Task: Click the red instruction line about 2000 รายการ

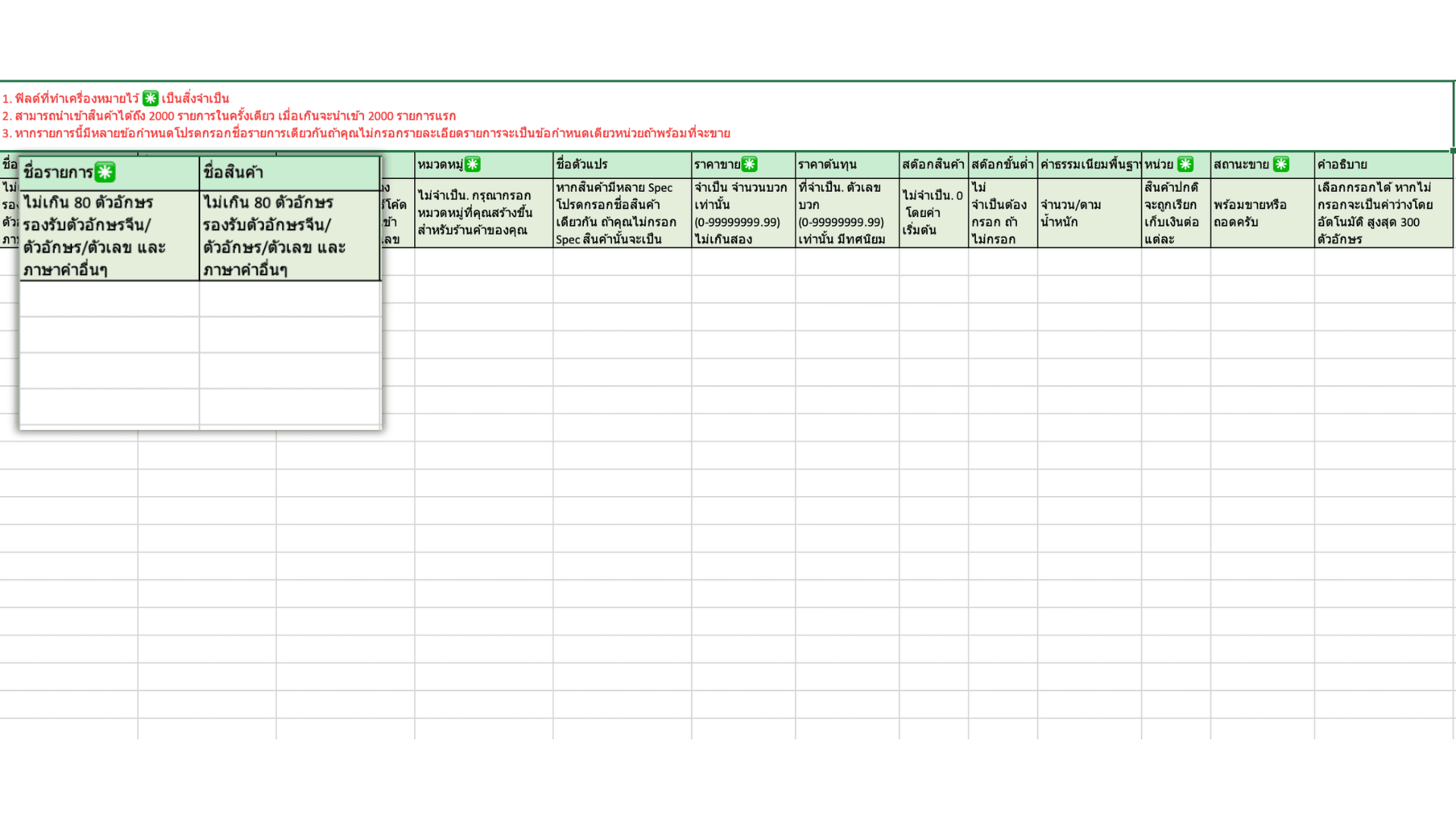Action: [x=229, y=116]
